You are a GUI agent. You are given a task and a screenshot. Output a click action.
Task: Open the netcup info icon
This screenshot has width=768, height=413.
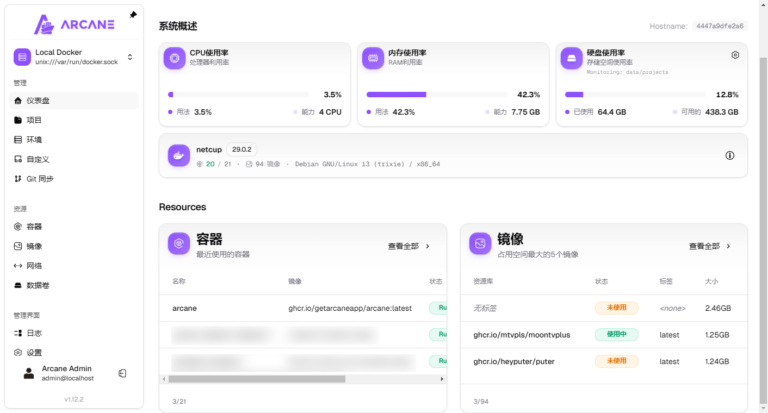point(730,155)
